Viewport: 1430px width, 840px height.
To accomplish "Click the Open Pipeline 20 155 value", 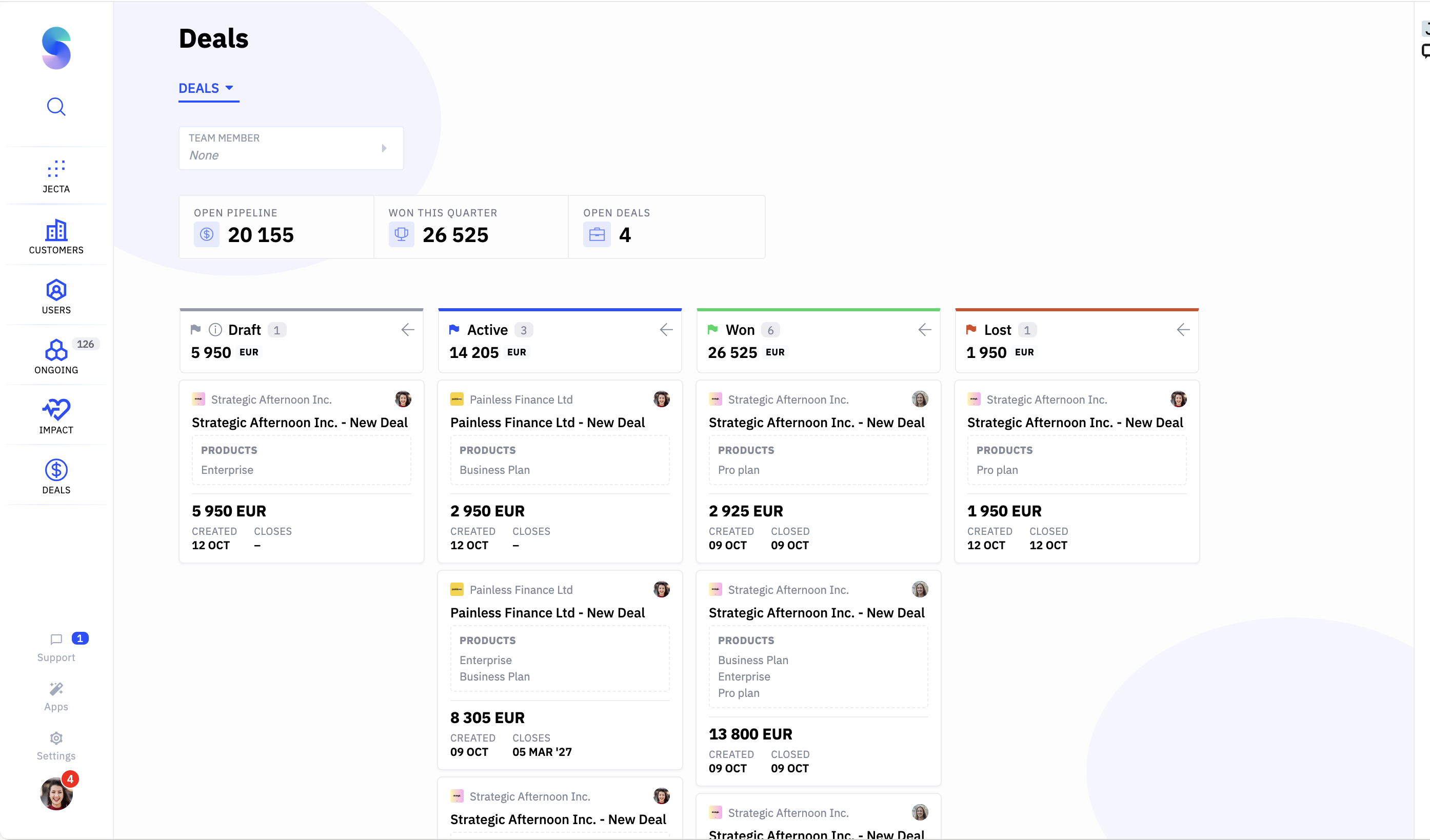I will click(x=261, y=235).
